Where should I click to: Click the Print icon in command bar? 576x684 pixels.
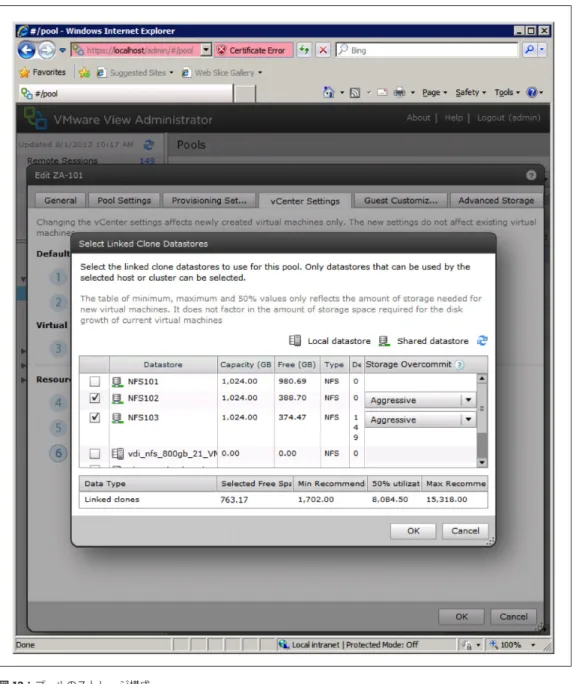click(399, 92)
